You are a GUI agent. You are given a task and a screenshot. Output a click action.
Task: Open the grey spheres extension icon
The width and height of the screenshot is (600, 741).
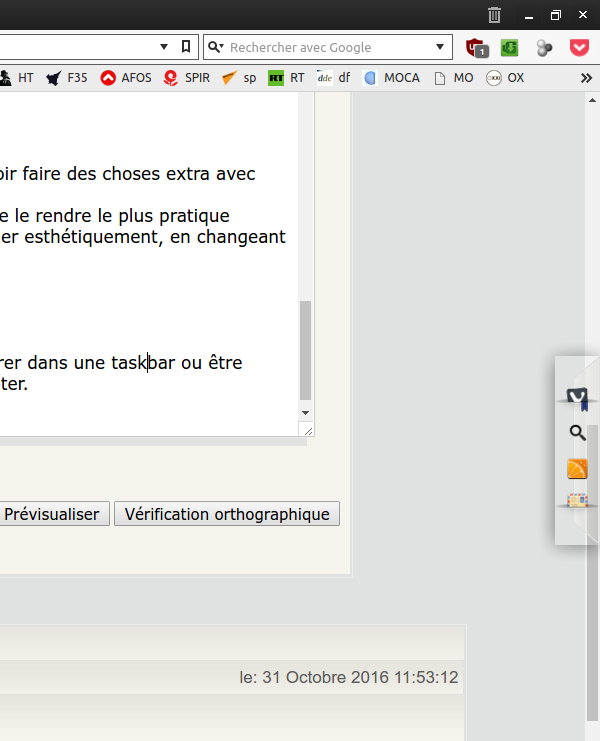click(544, 48)
